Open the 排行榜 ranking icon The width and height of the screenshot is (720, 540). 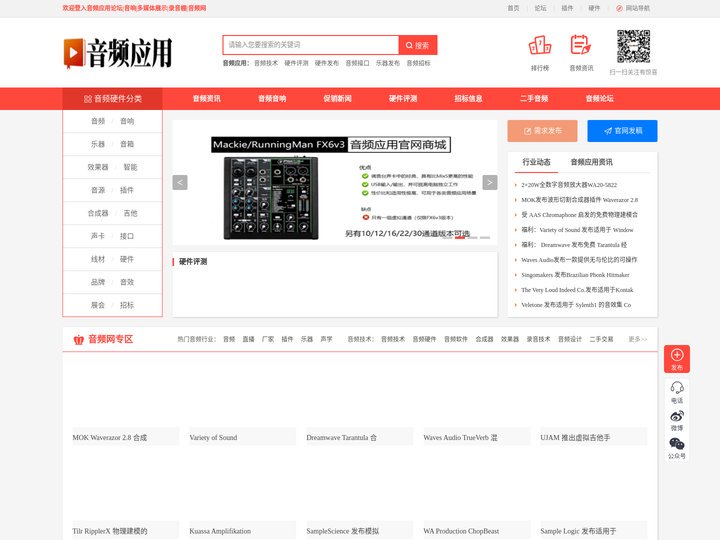pyautogui.click(x=540, y=46)
